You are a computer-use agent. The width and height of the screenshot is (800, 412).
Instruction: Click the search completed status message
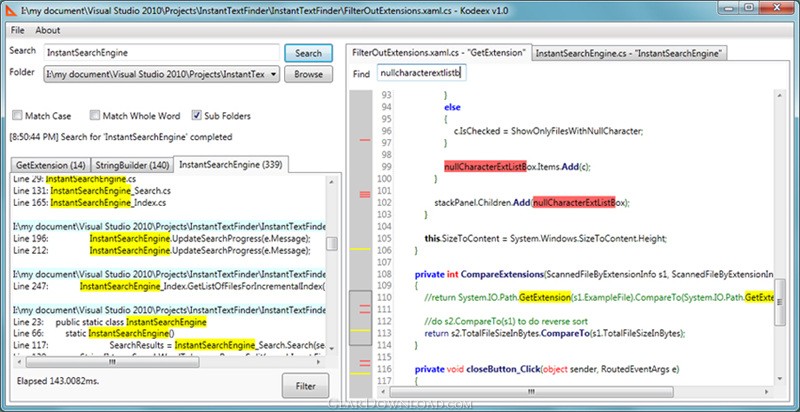coord(121,137)
